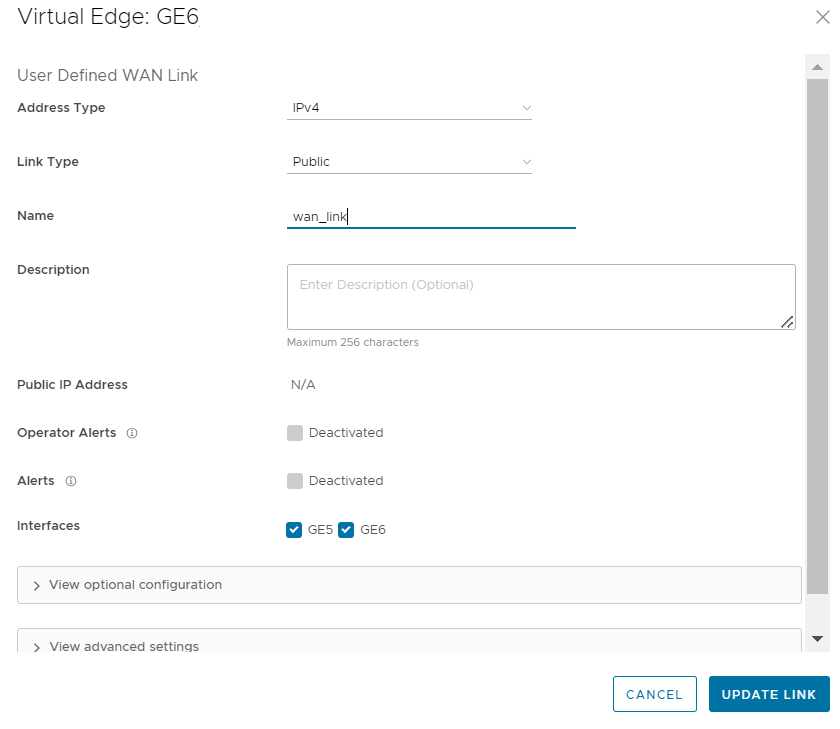This screenshot has width=840, height=729.
Task: Click the scrollbar down arrow
Action: (x=817, y=638)
